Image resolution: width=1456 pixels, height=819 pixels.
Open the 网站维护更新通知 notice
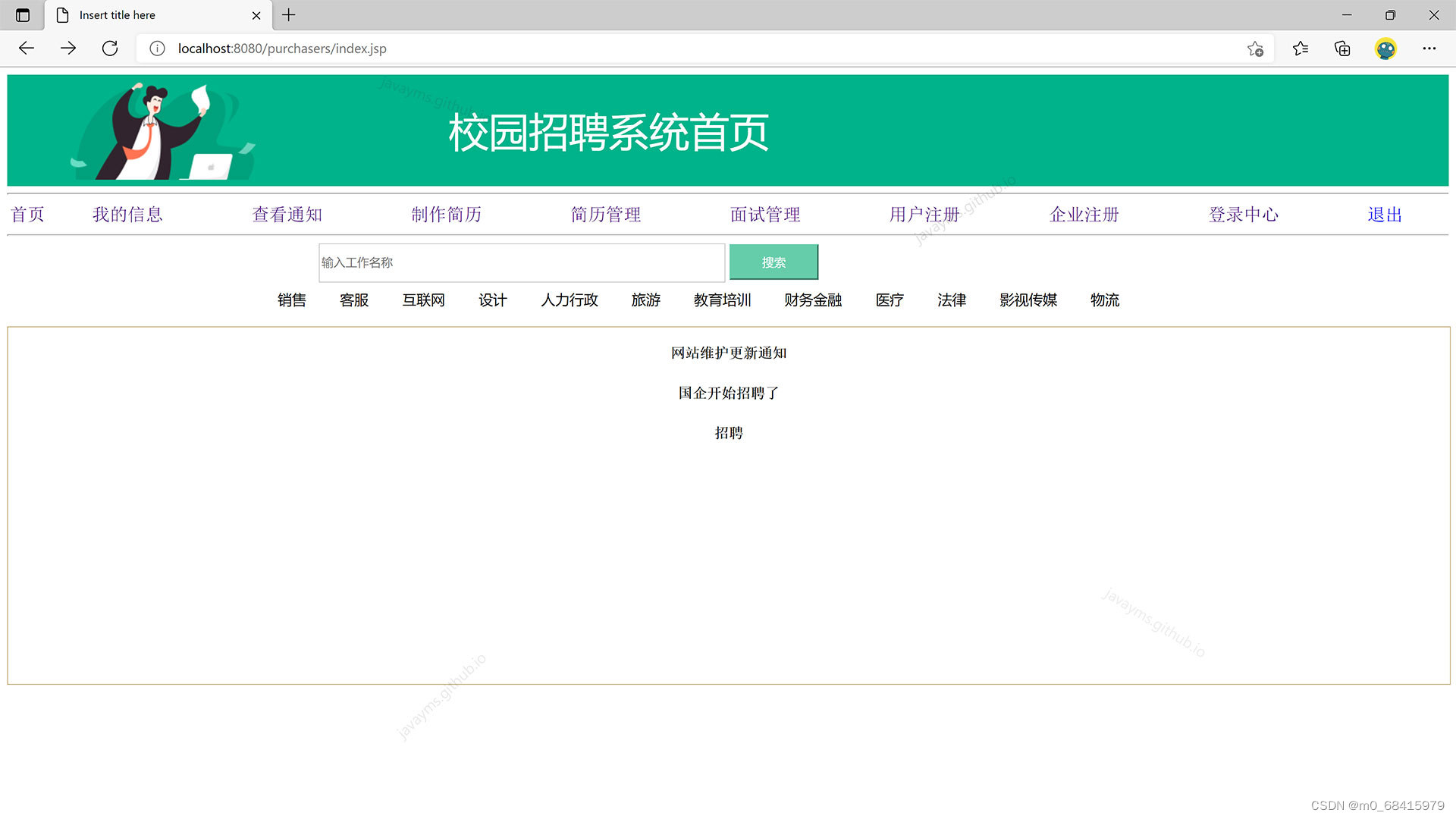point(728,353)
